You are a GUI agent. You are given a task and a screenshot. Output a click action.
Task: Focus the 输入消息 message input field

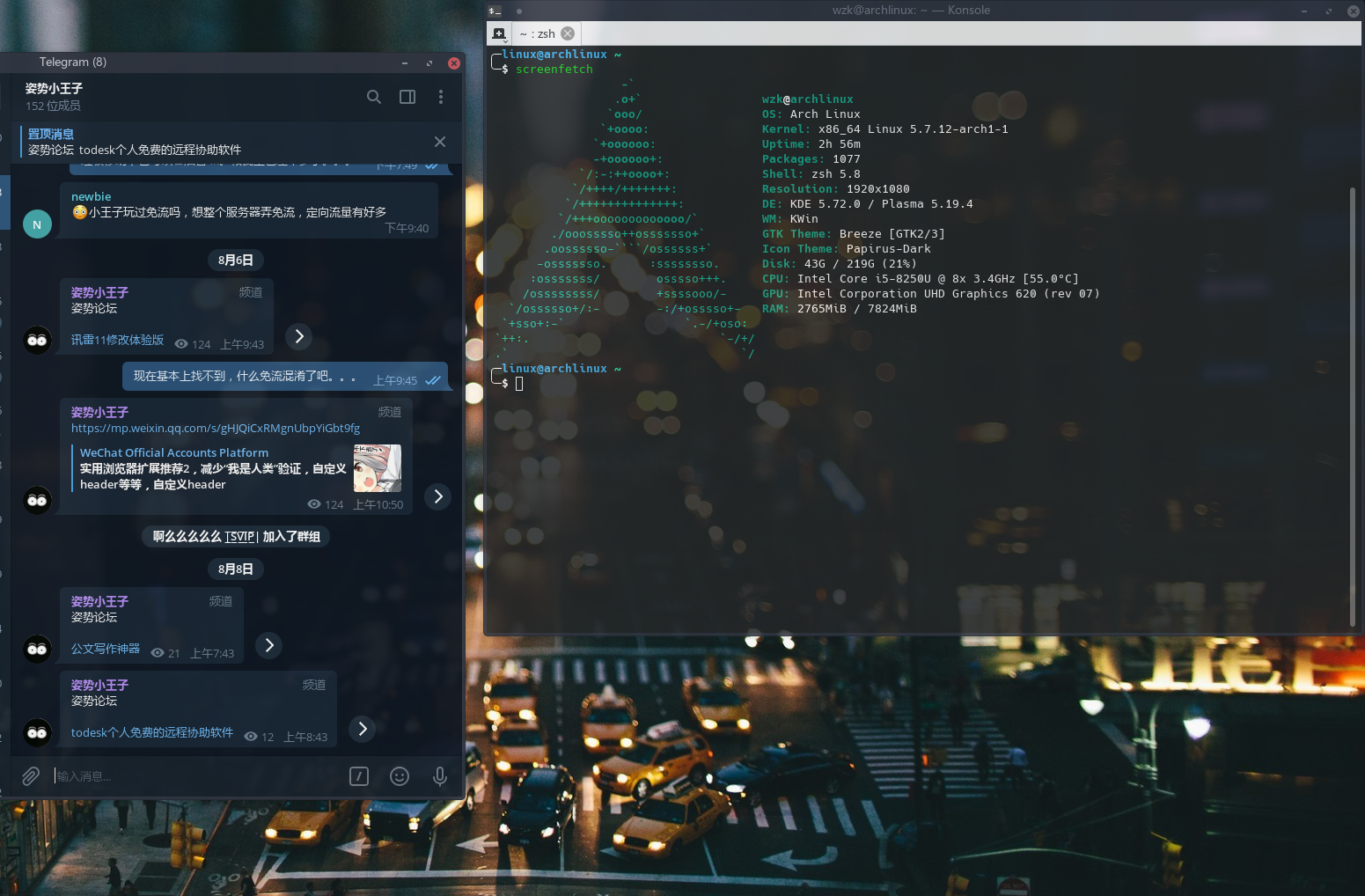click(197, 775)
